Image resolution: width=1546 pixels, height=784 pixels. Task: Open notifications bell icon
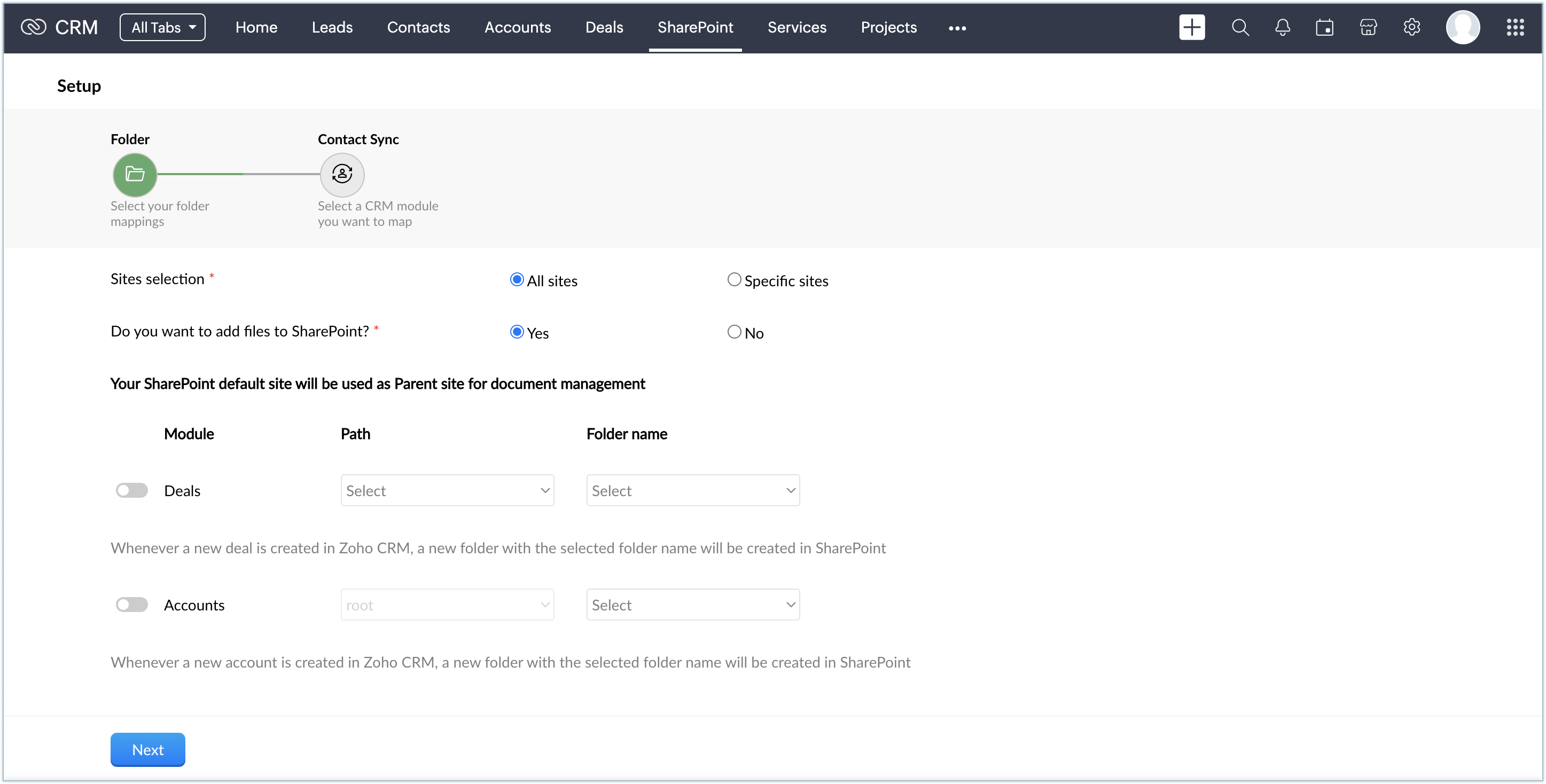pos(1283,28)
